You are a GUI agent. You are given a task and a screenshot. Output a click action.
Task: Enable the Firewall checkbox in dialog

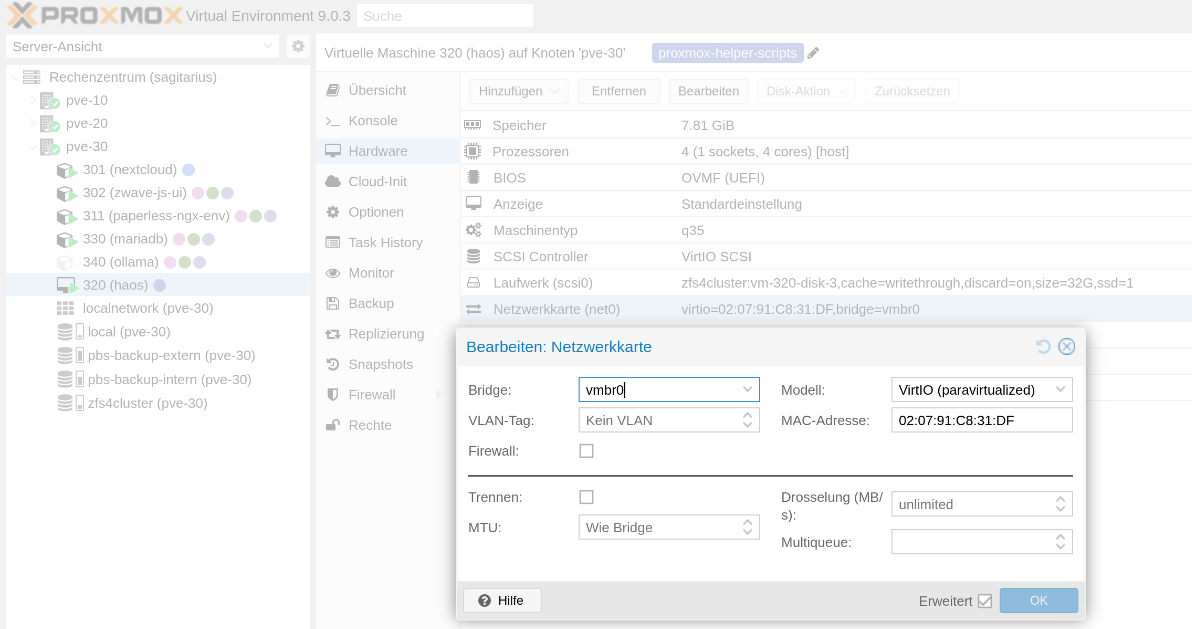click(x=586, y=451)
